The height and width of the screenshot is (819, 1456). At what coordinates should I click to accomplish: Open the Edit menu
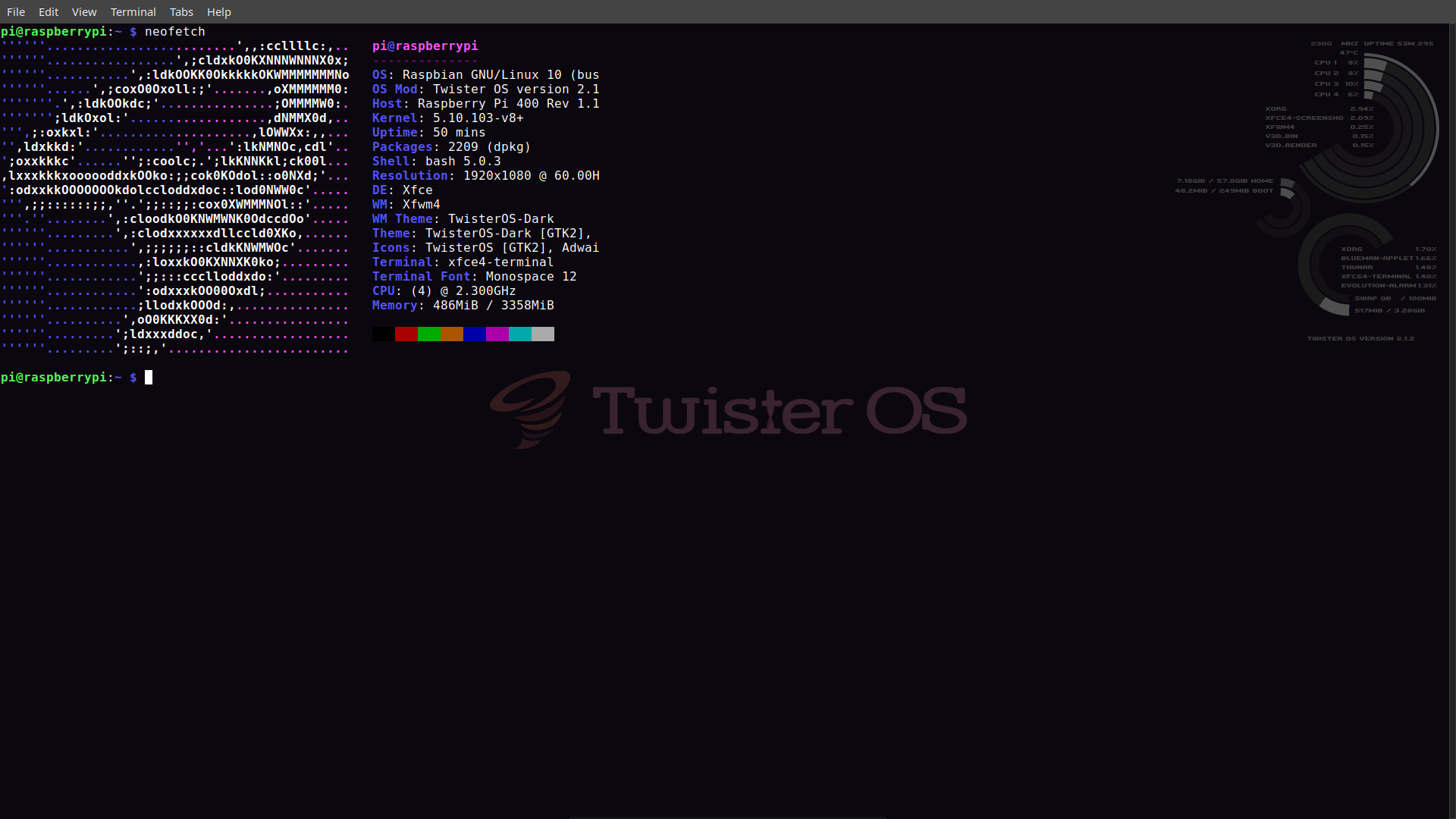(49, 12)
